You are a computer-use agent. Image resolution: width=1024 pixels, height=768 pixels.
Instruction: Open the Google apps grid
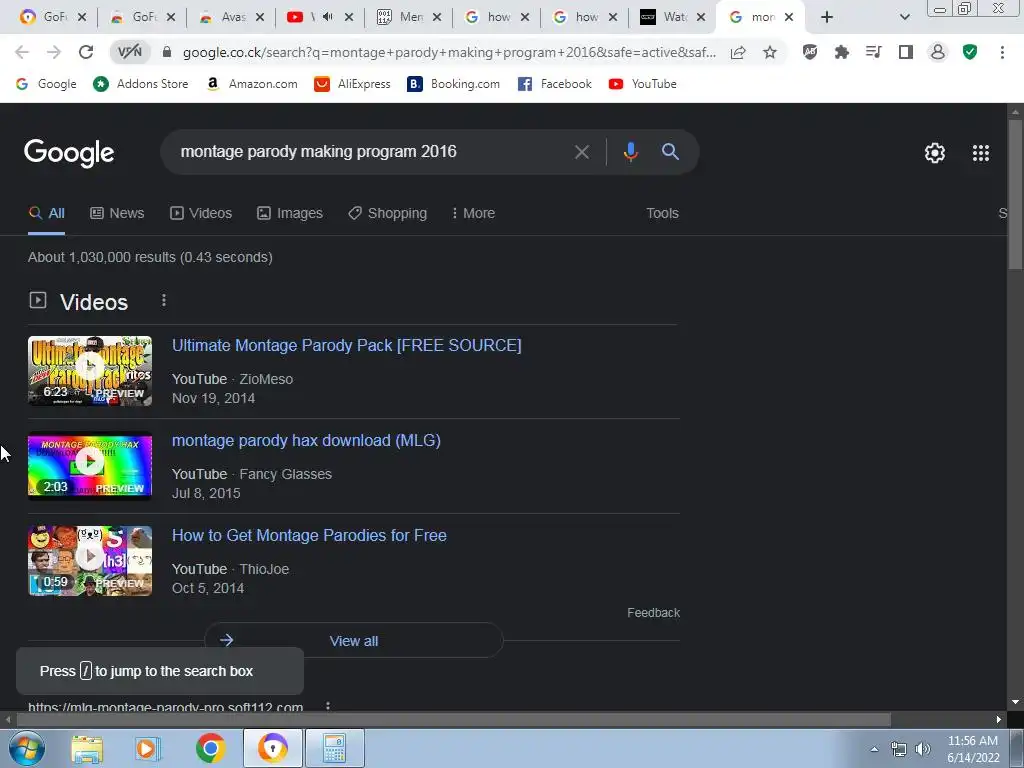coord(981,153)
